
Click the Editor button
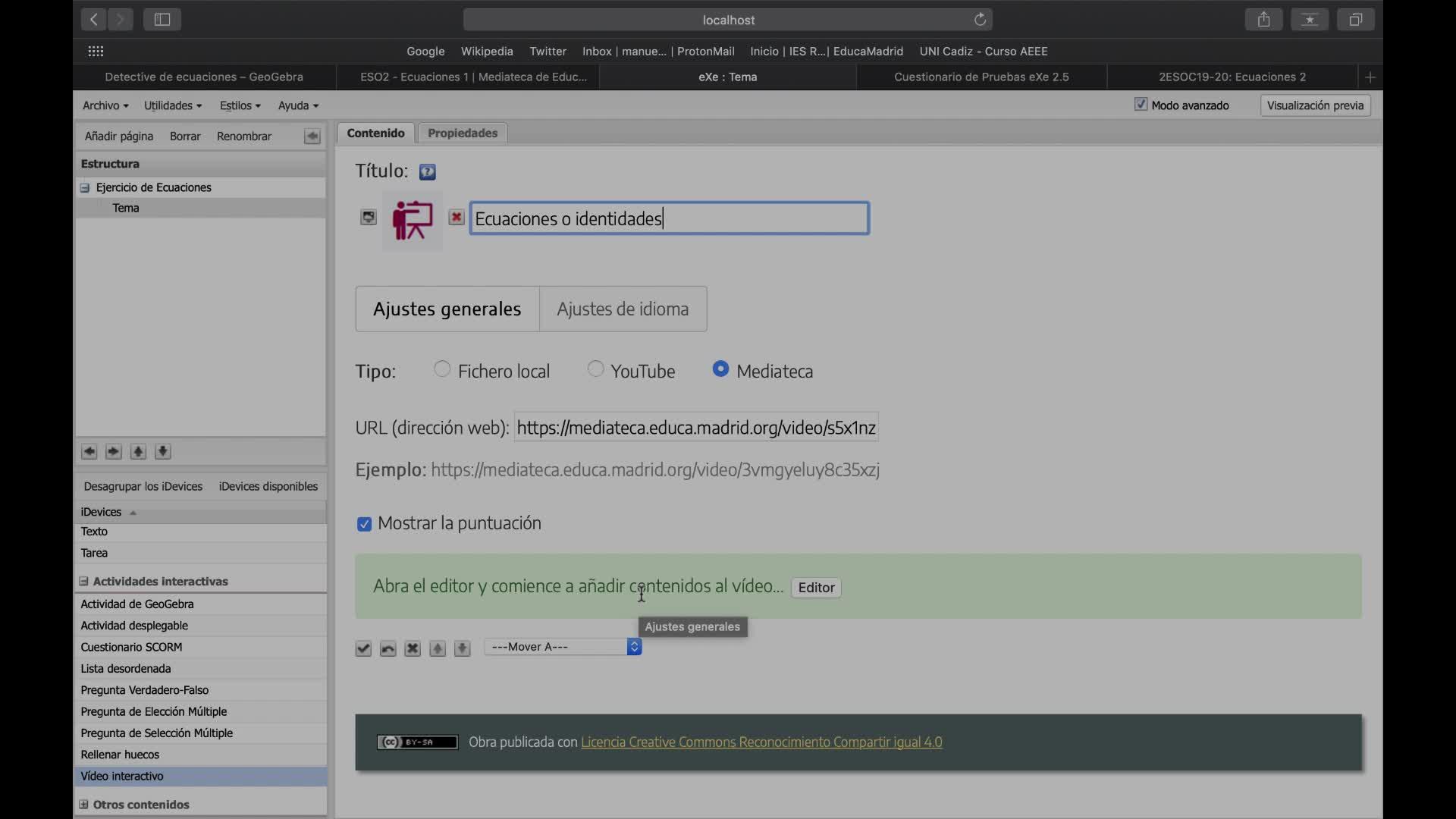pyautogui.click(x=816, y=588)
